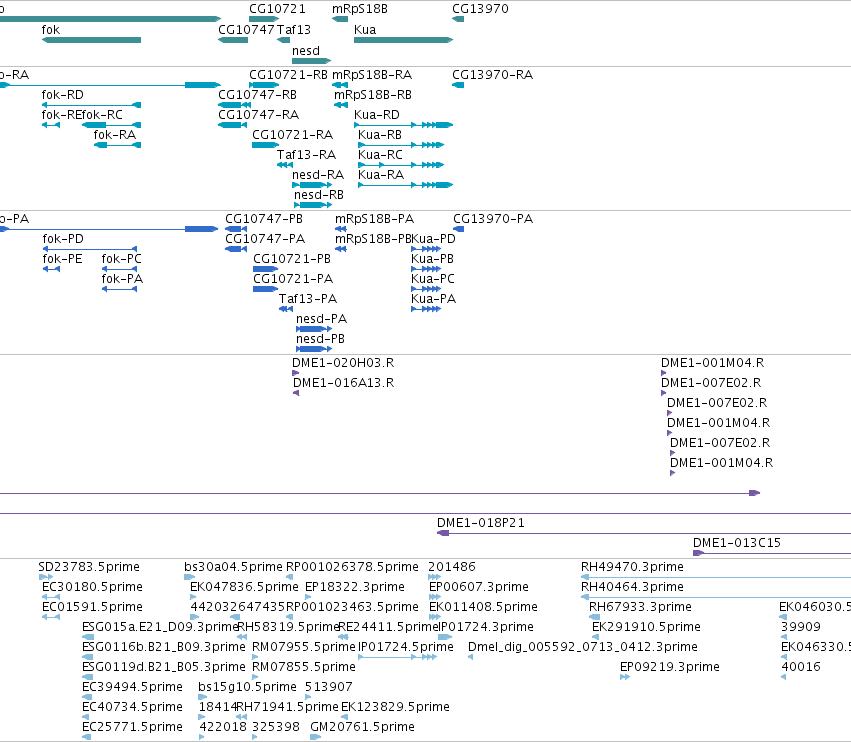Click the CG10721-PA protein label

coord(293,280)
